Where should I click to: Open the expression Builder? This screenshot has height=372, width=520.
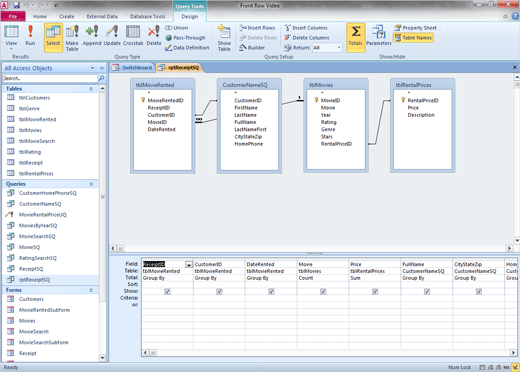[252, 48]
